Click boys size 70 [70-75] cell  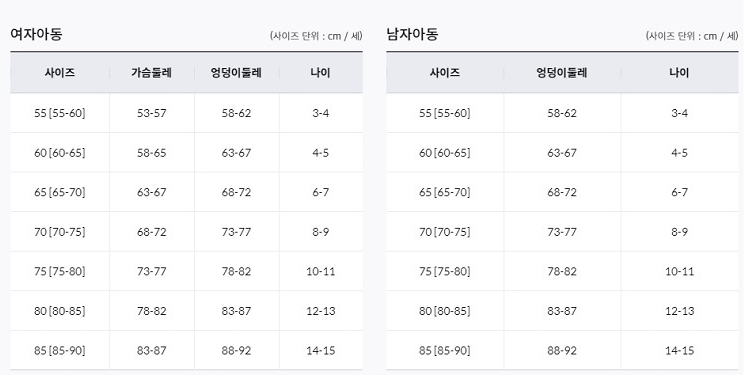[x=445, y=232]
